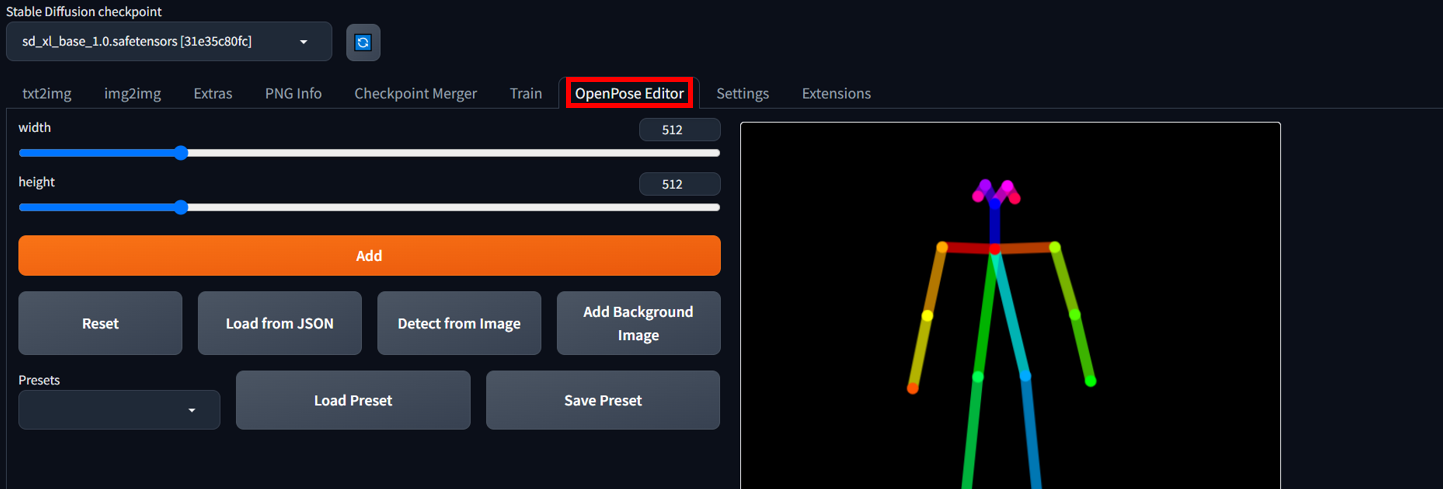
Task: Switch to the txt2img tab
Action: 47,93
